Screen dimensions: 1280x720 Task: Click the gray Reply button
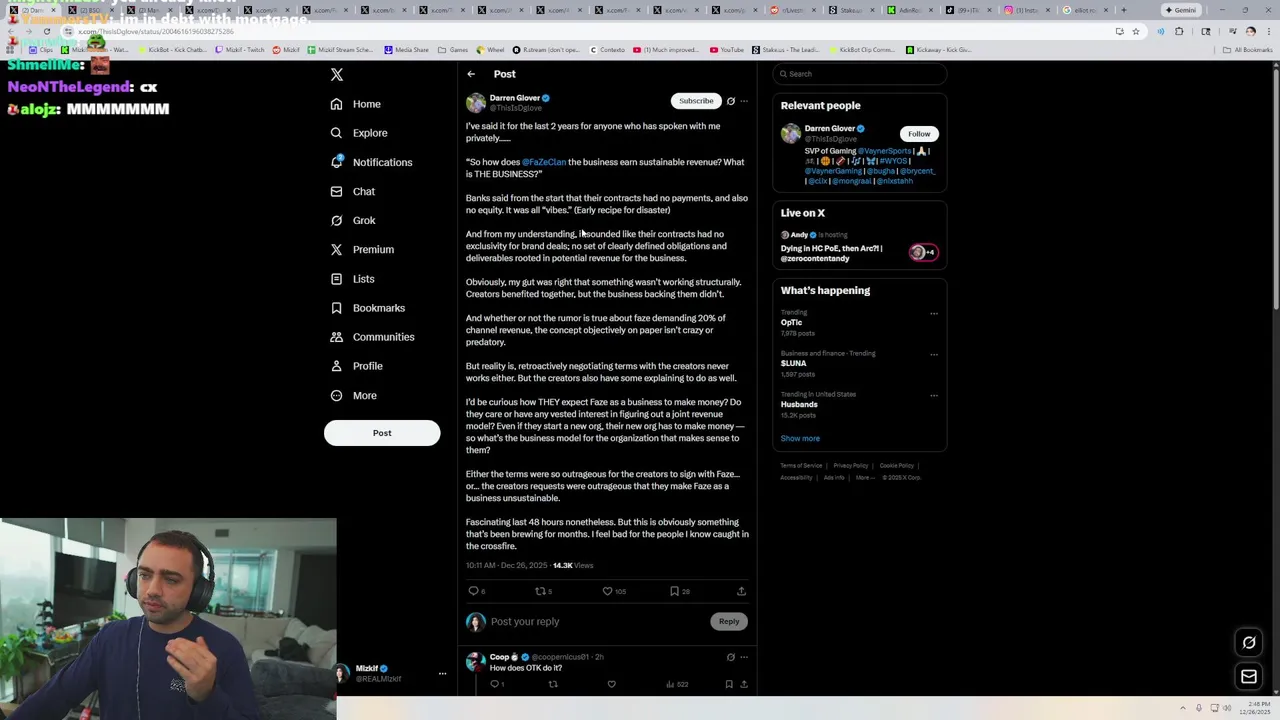(x=729, y=622)
